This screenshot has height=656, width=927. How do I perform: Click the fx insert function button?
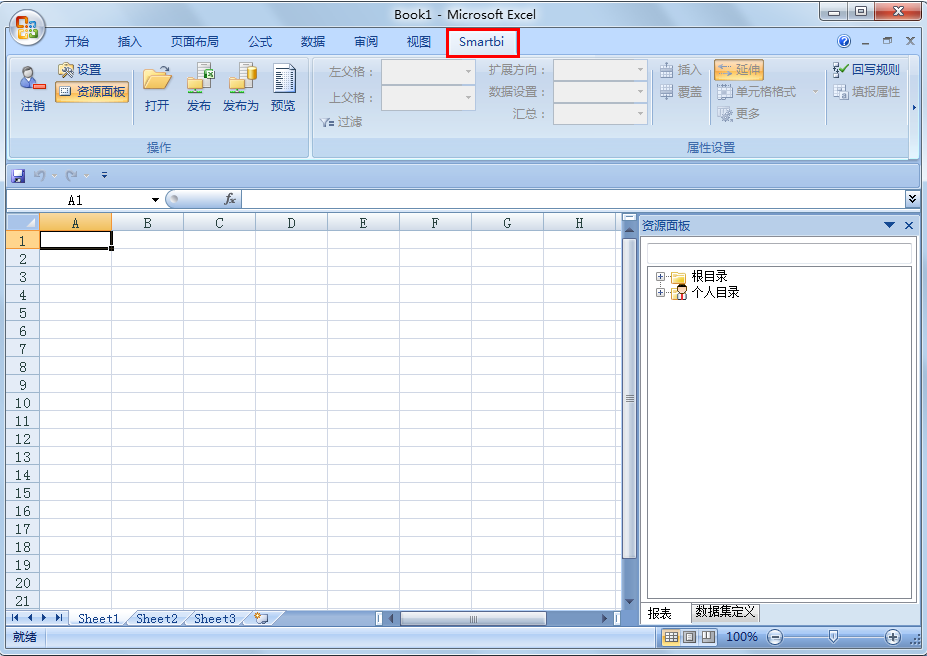[x=230, y=199]
